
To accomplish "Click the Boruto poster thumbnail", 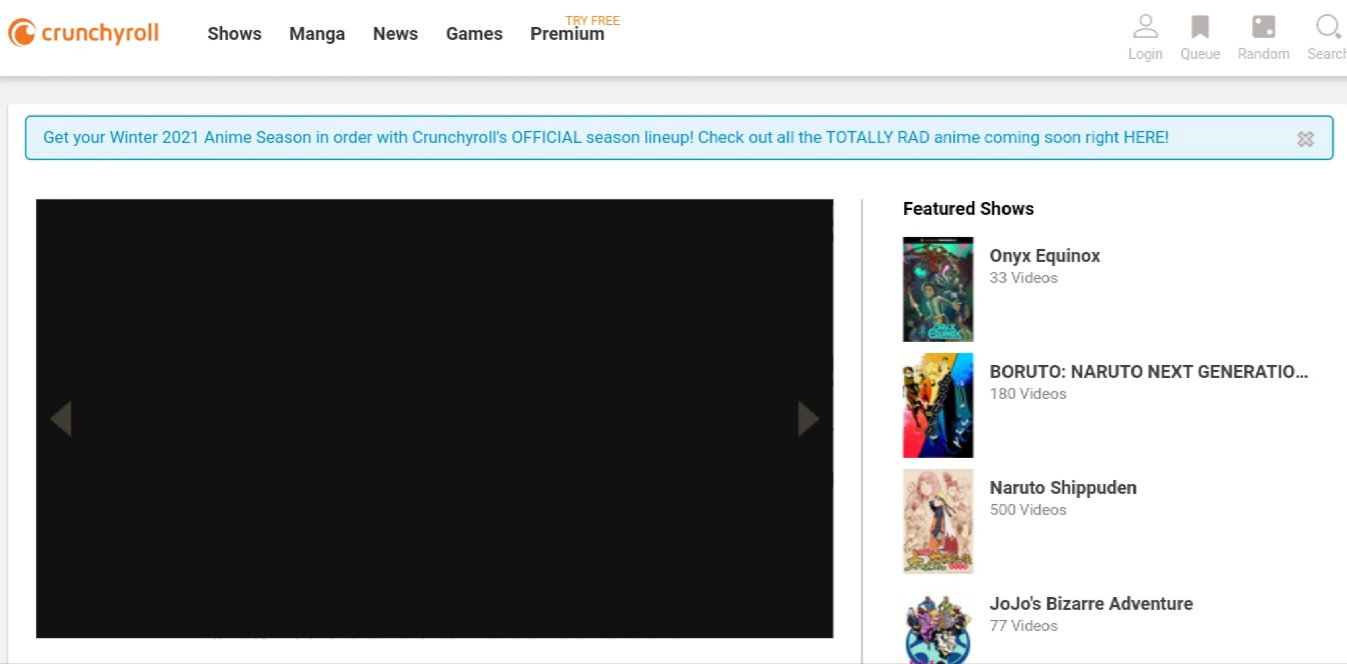I will click(938, 405).
